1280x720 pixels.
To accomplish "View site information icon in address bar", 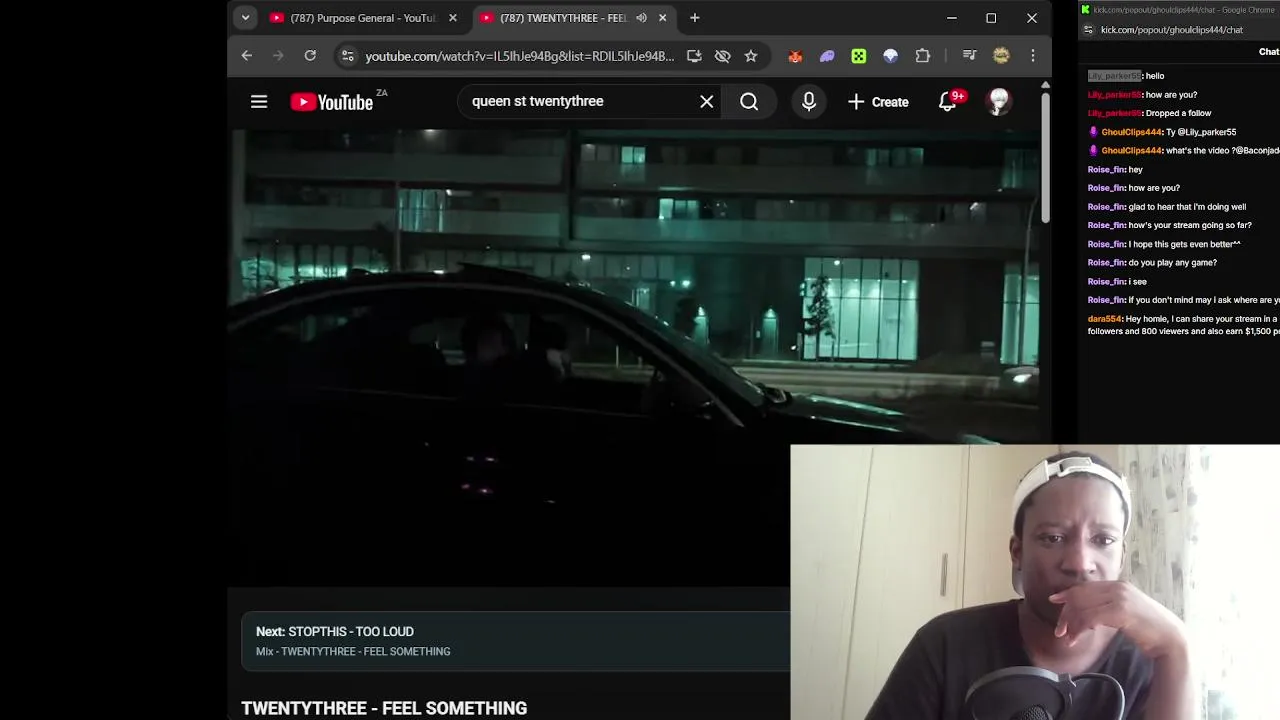I will 346,56.
